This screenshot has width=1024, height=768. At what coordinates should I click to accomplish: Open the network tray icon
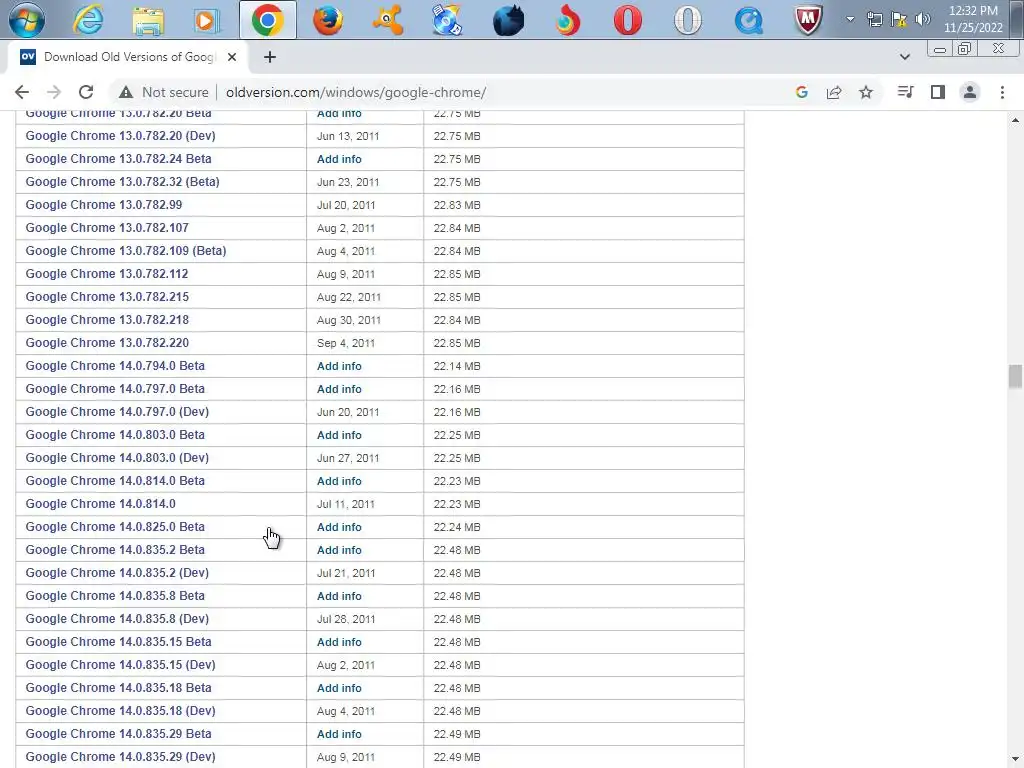[874, 19]
